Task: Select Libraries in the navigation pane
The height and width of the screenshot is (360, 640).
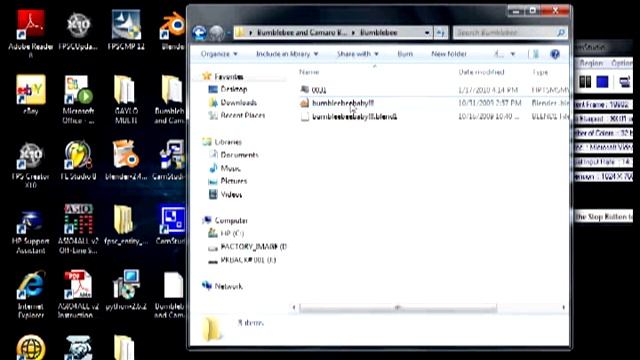Action: [228, 142]
